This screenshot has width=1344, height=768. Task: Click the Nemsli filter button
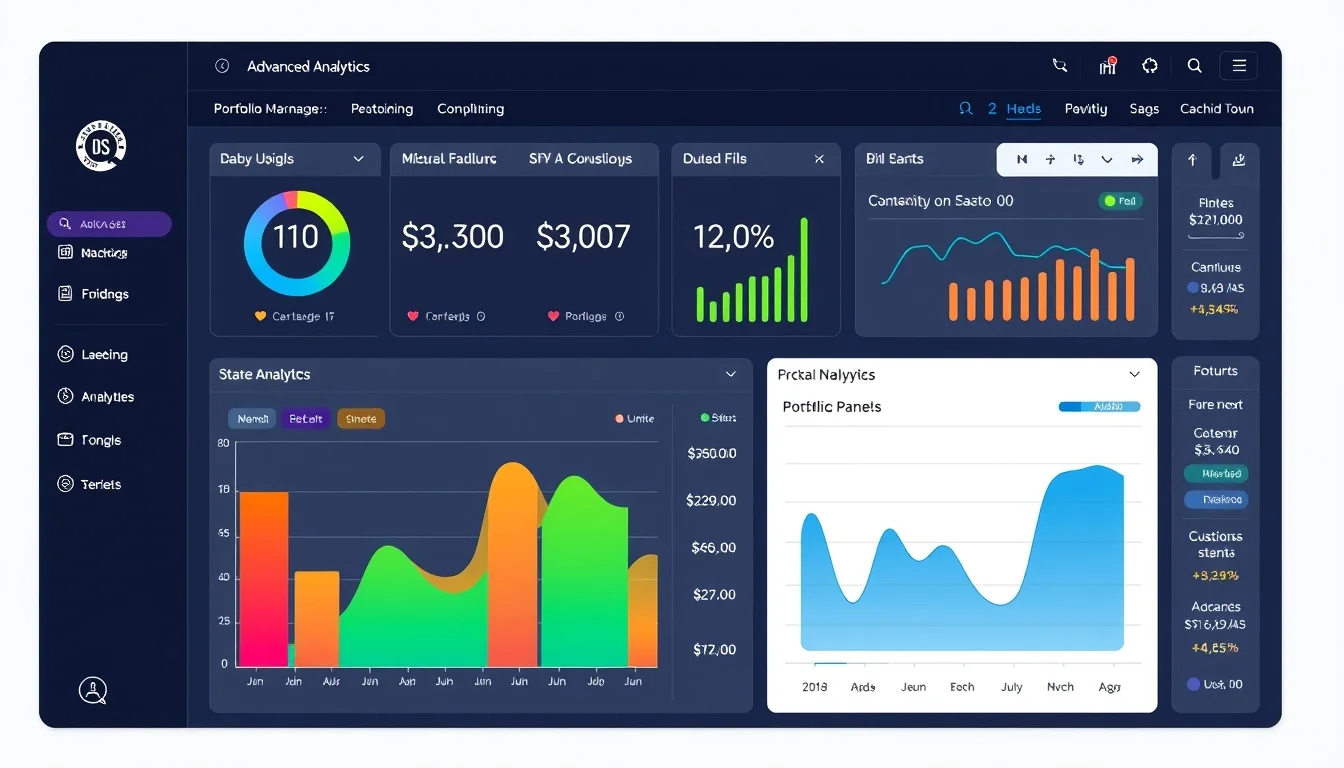pyautogui.click(x=252, y=419)
